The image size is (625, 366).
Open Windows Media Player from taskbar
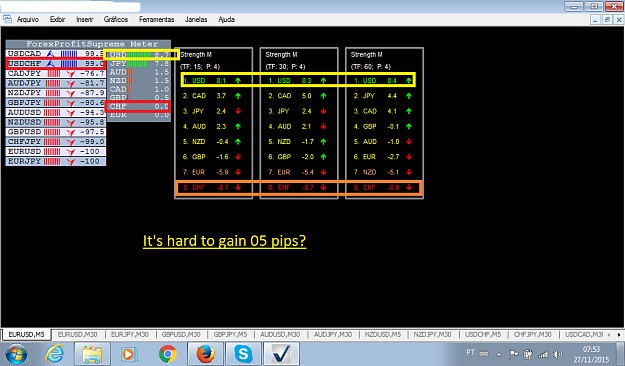(129, 354)
